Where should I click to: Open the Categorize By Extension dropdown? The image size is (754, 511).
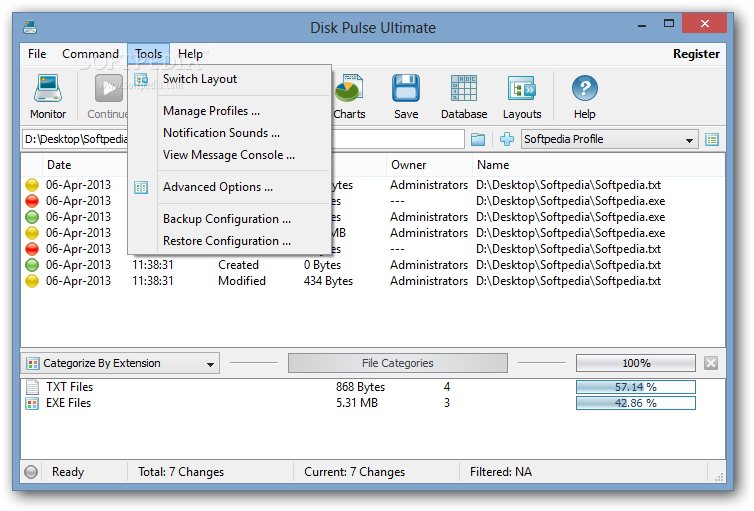tap(120, 363)
